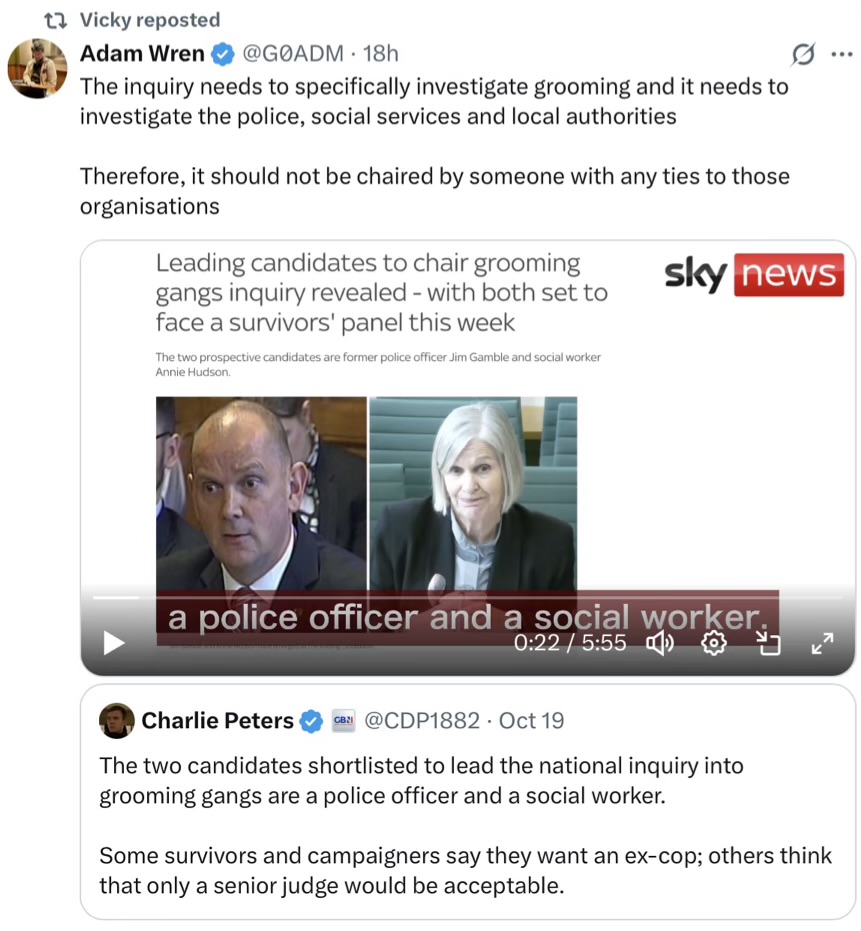Image resolution: width=861 pixels, height=931 pixels.
Task: Click the Vicky reposted label
Action: 150,20
